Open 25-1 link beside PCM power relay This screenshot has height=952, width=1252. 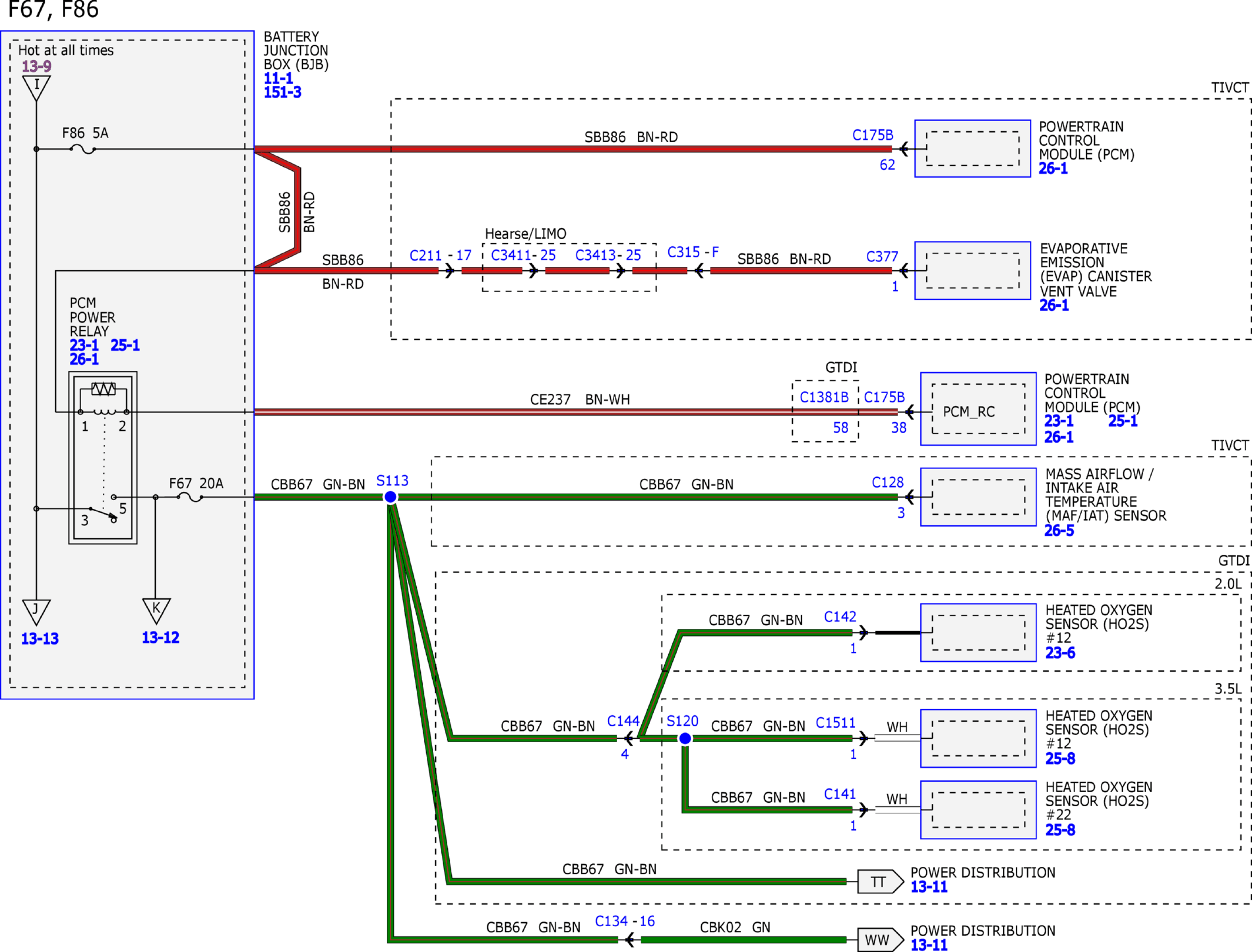[125, 346]
